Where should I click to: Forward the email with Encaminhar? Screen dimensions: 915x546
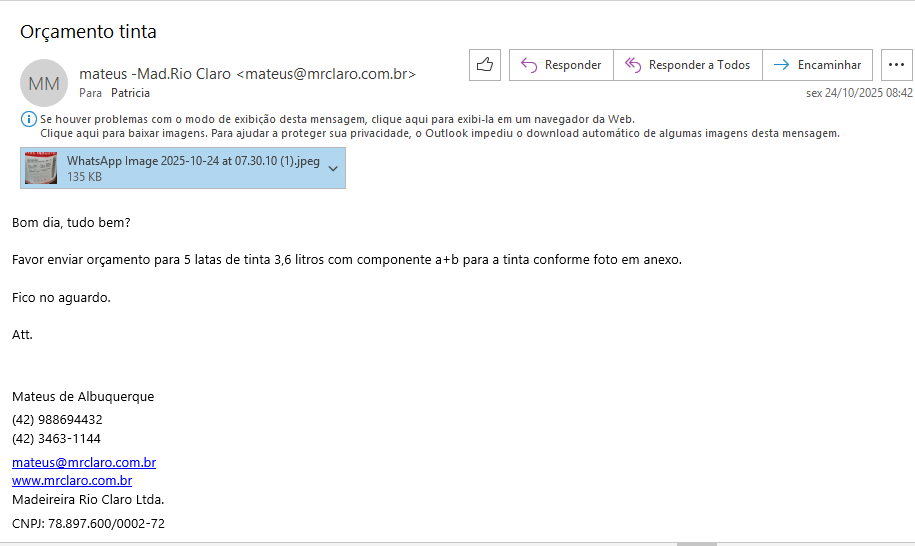(817, 65)
